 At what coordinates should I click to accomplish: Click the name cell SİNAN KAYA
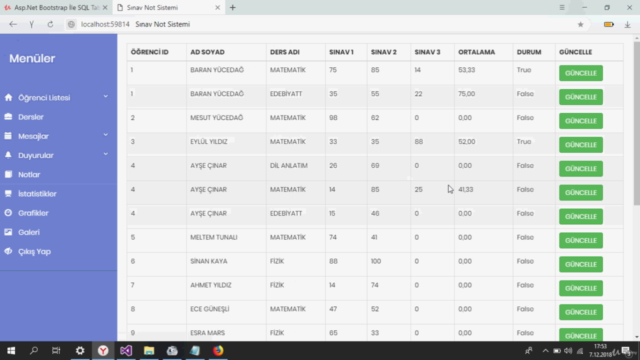(x=209, y=261)
